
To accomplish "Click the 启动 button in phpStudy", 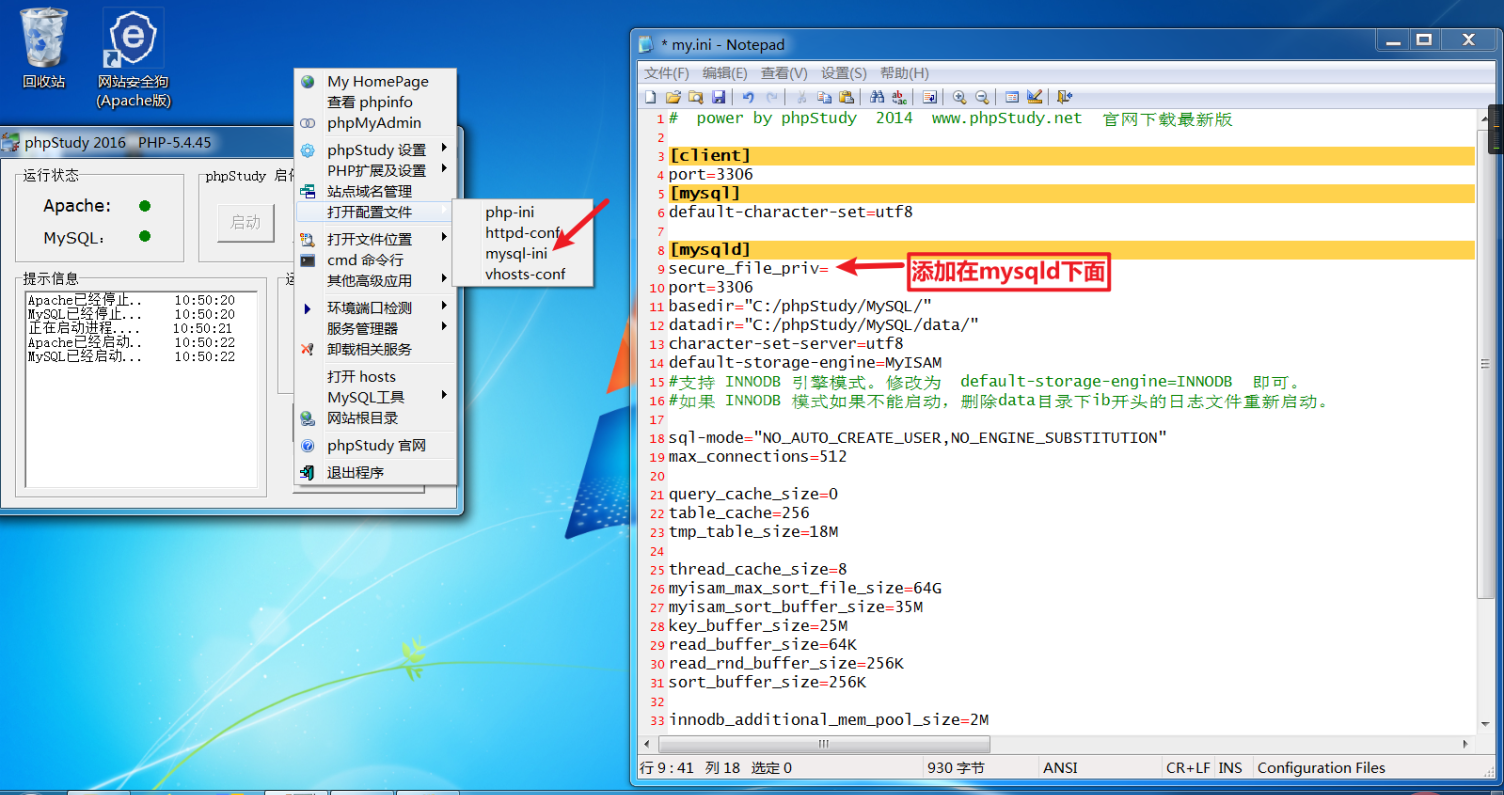I will click(245, 222).
